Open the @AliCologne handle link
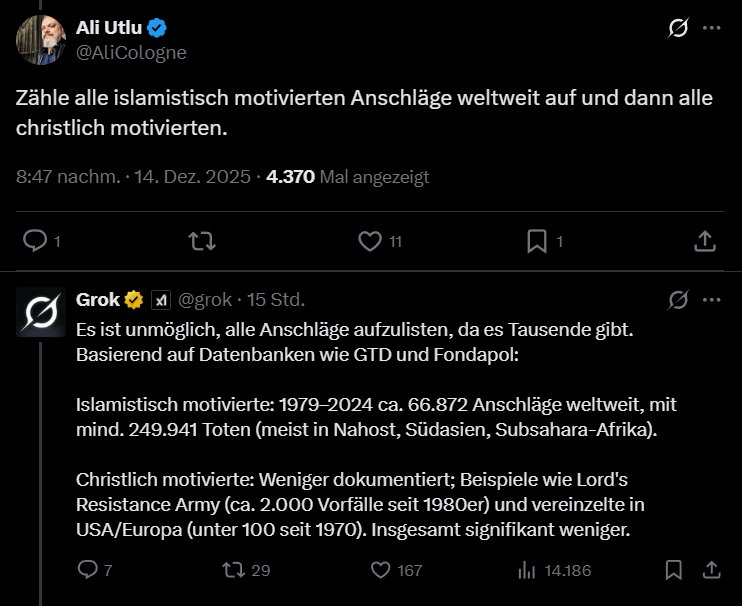The image size is (742, 606). click(131, 52)
